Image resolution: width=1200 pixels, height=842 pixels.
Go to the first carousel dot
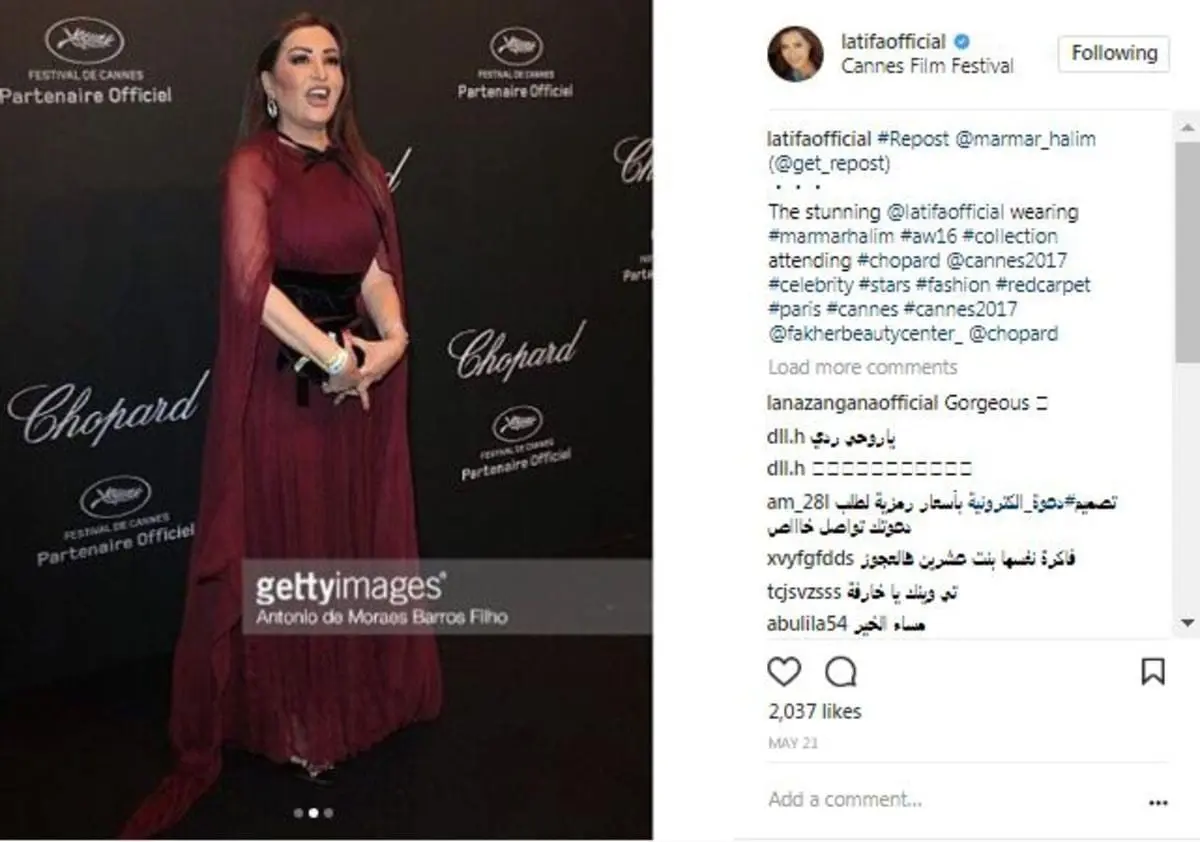click(x=298, y=813)
